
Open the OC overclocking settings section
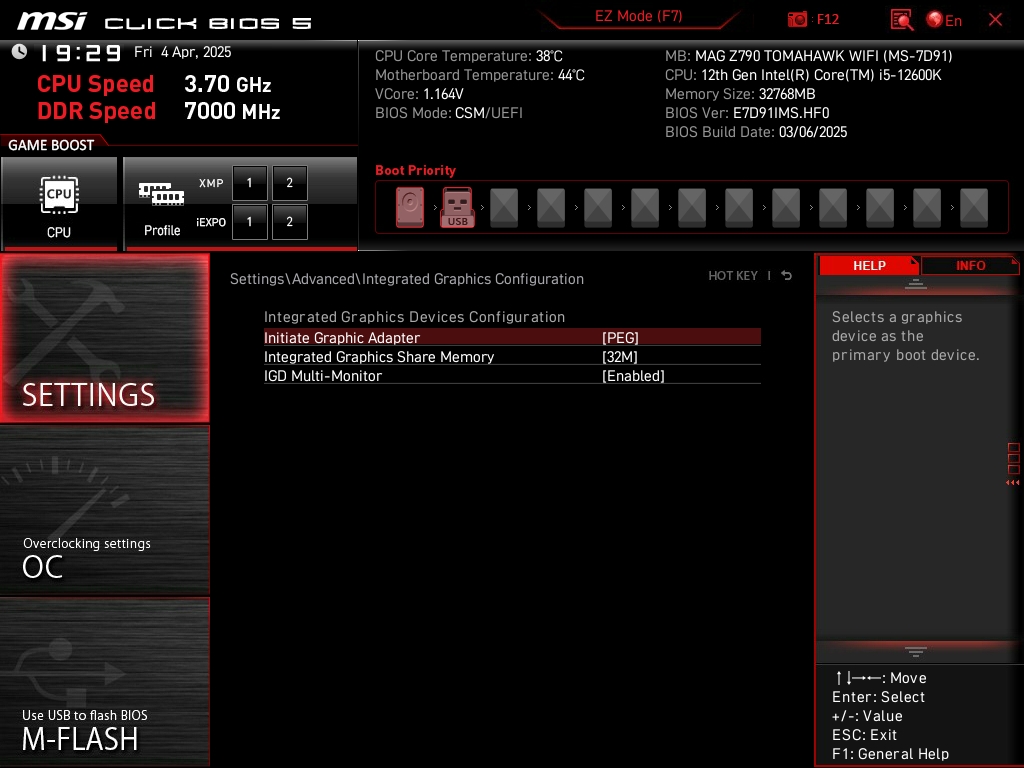coord(105,510)
